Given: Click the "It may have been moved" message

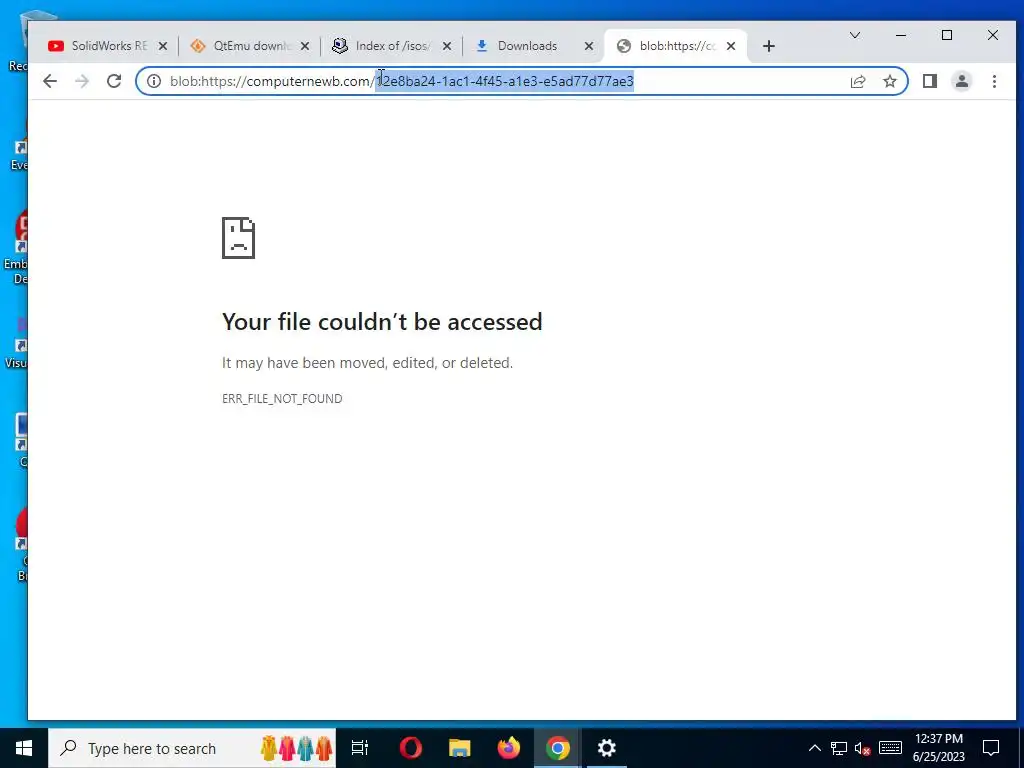Looking at the screenshot, I should pyautogui.click(x=368, y=362).
